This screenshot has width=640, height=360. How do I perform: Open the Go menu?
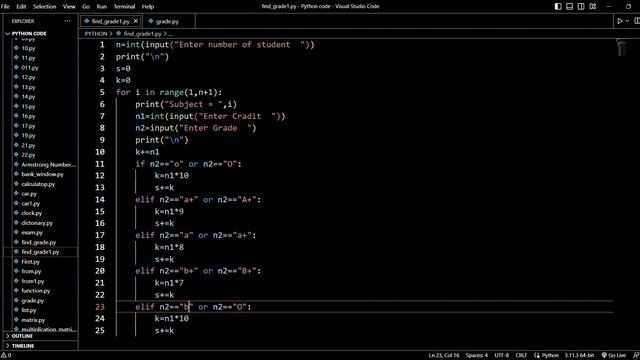point(86,7)
